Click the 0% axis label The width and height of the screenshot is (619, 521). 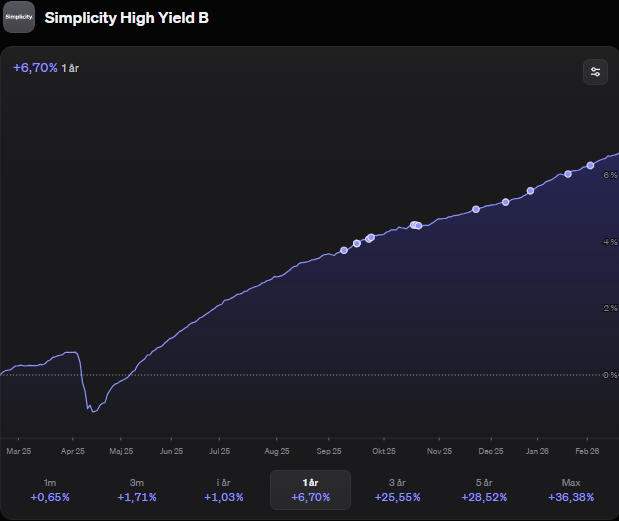point(610,375)
